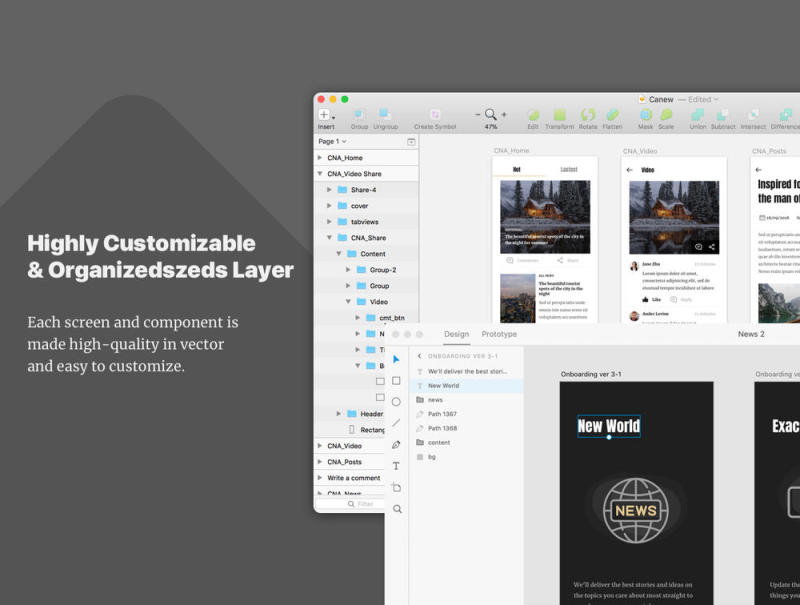Select the Rectangle tool in Adobe XD
This screenshot has height=605, width=800.
396,381
